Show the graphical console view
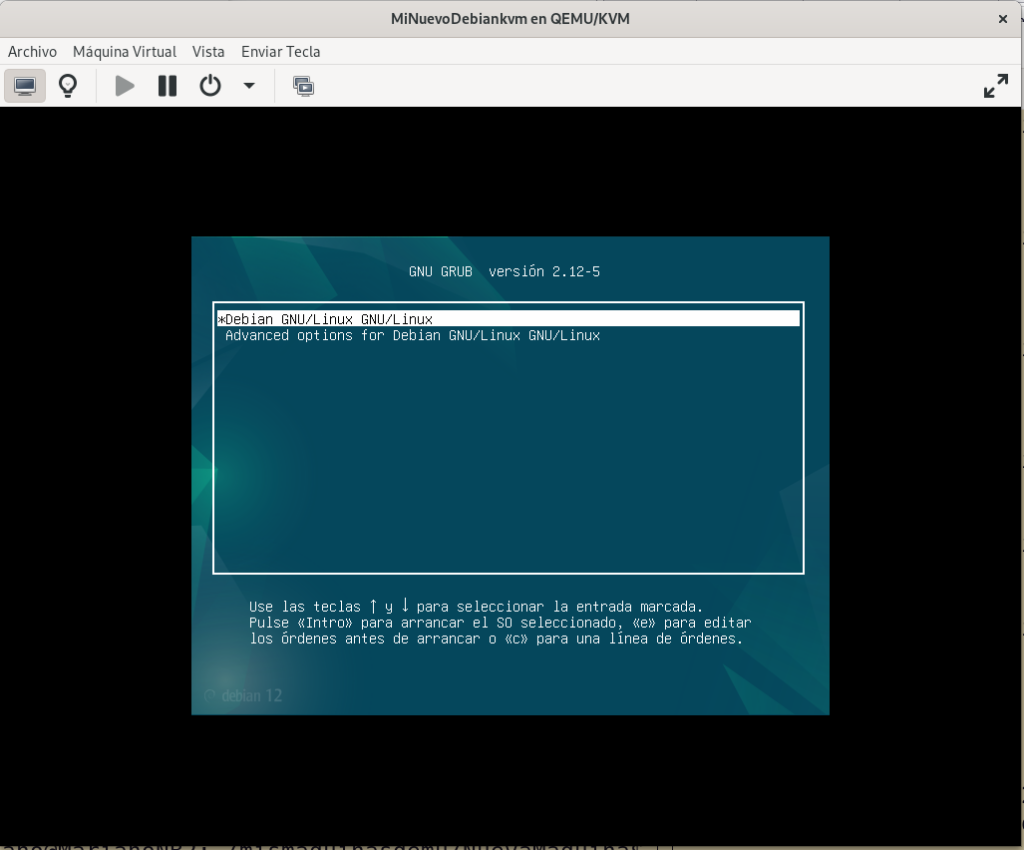The width and height of the screenshot is (1024, 850). 25,86
